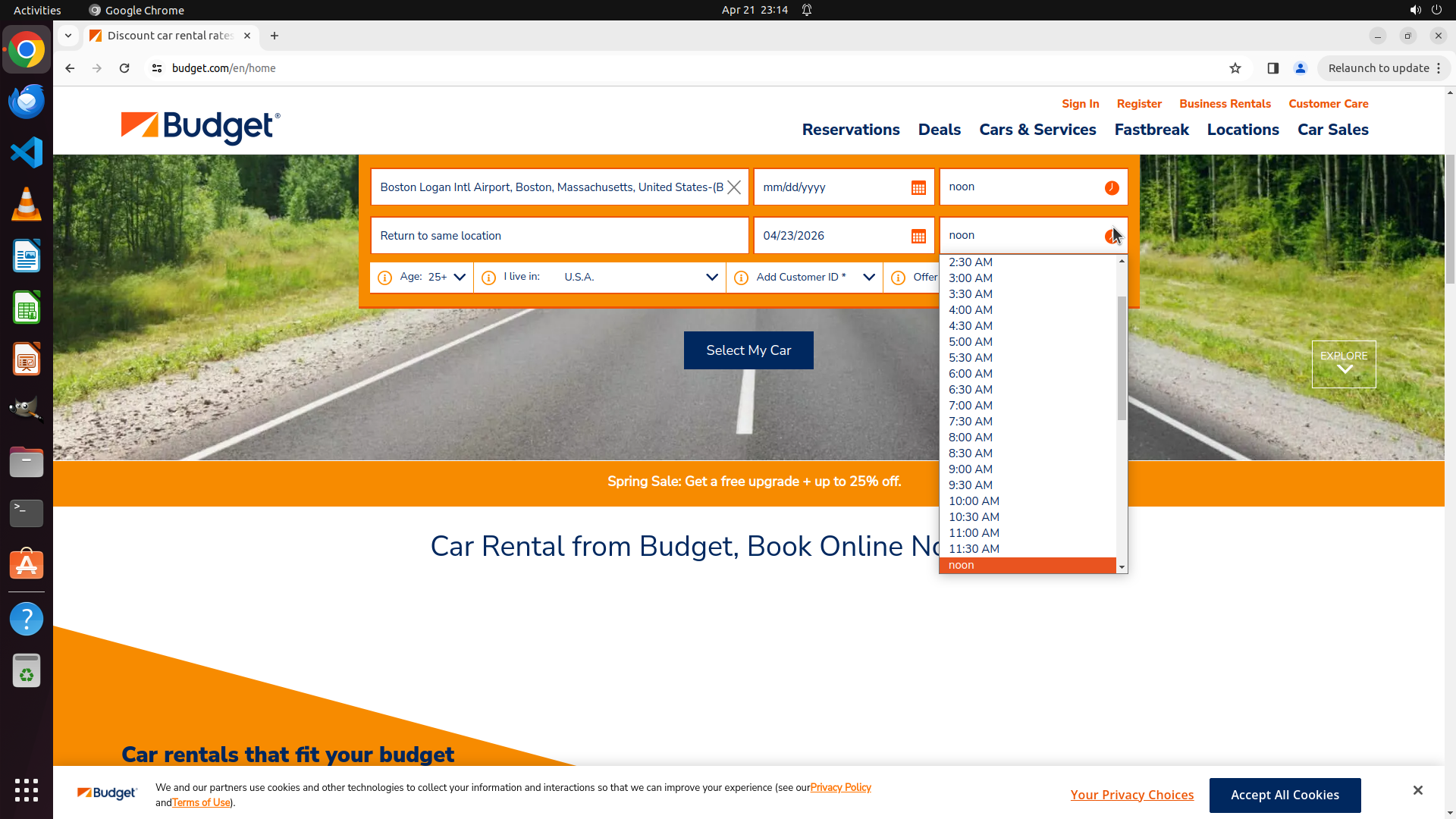Accept All Cookies
The image size is (1456, 819).
1285,795
